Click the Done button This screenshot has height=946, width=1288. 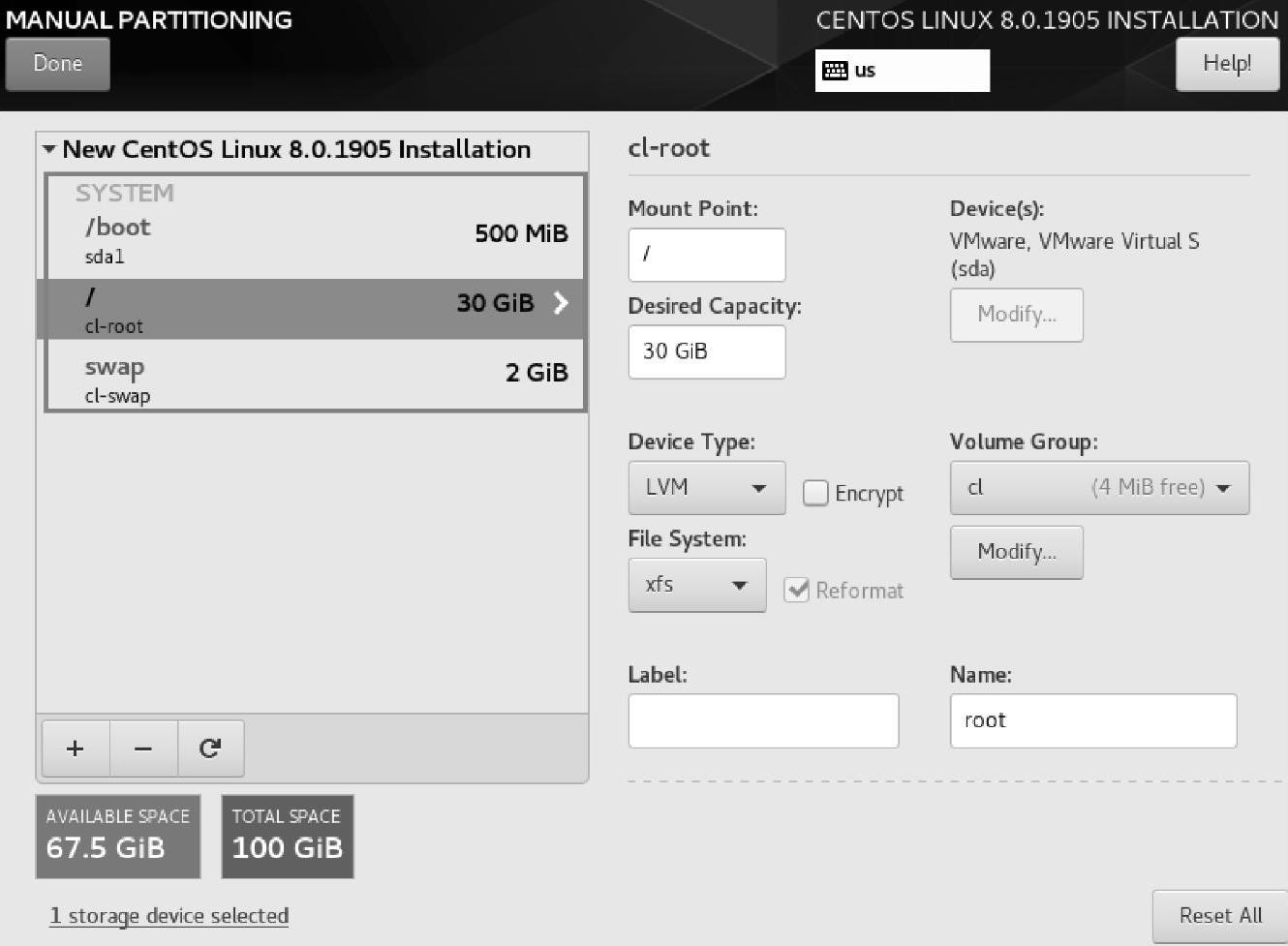click(57, 64)
